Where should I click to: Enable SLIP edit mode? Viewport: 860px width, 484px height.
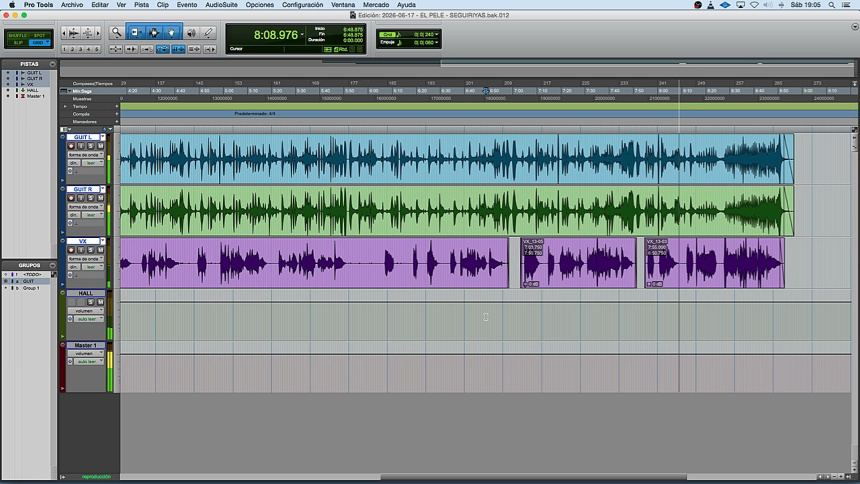[18, 42]
